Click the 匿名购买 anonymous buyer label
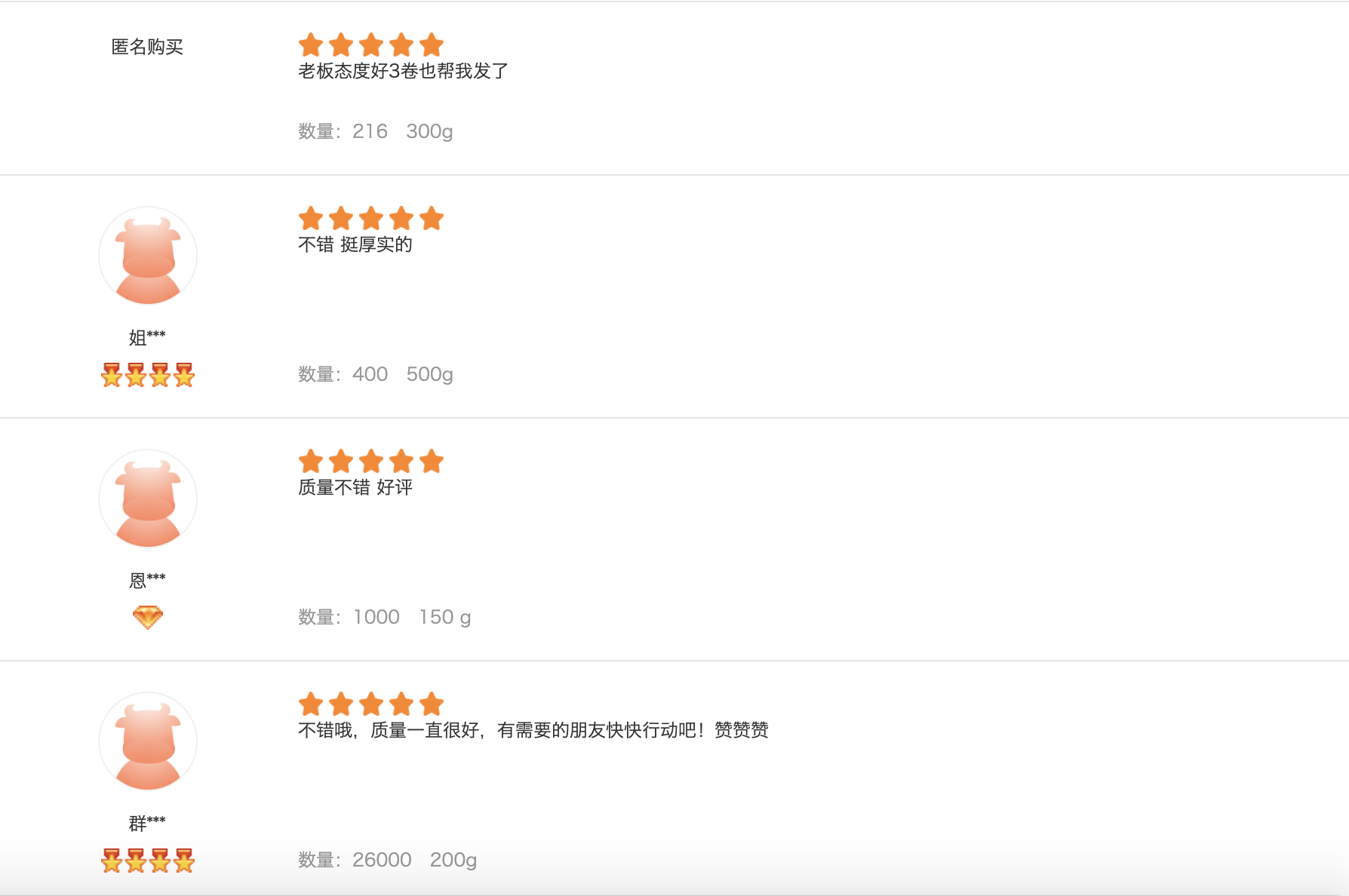 (148, 47)
